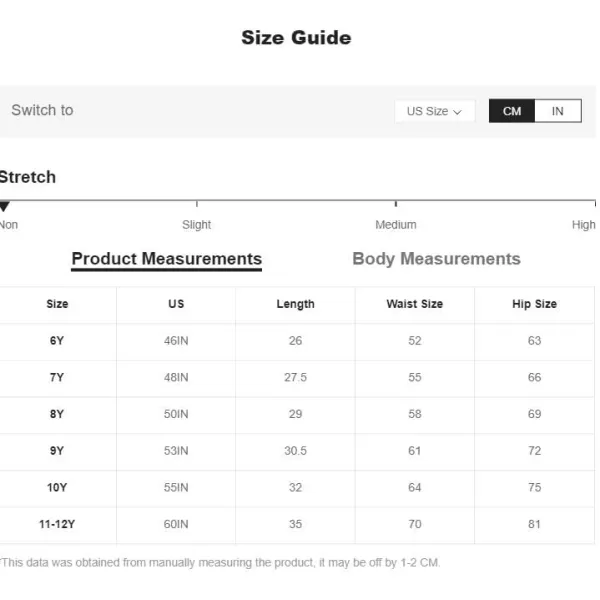Click the High label on stretch scale
The width and height of the screenshot is (600, 600).
click(584, 225)
